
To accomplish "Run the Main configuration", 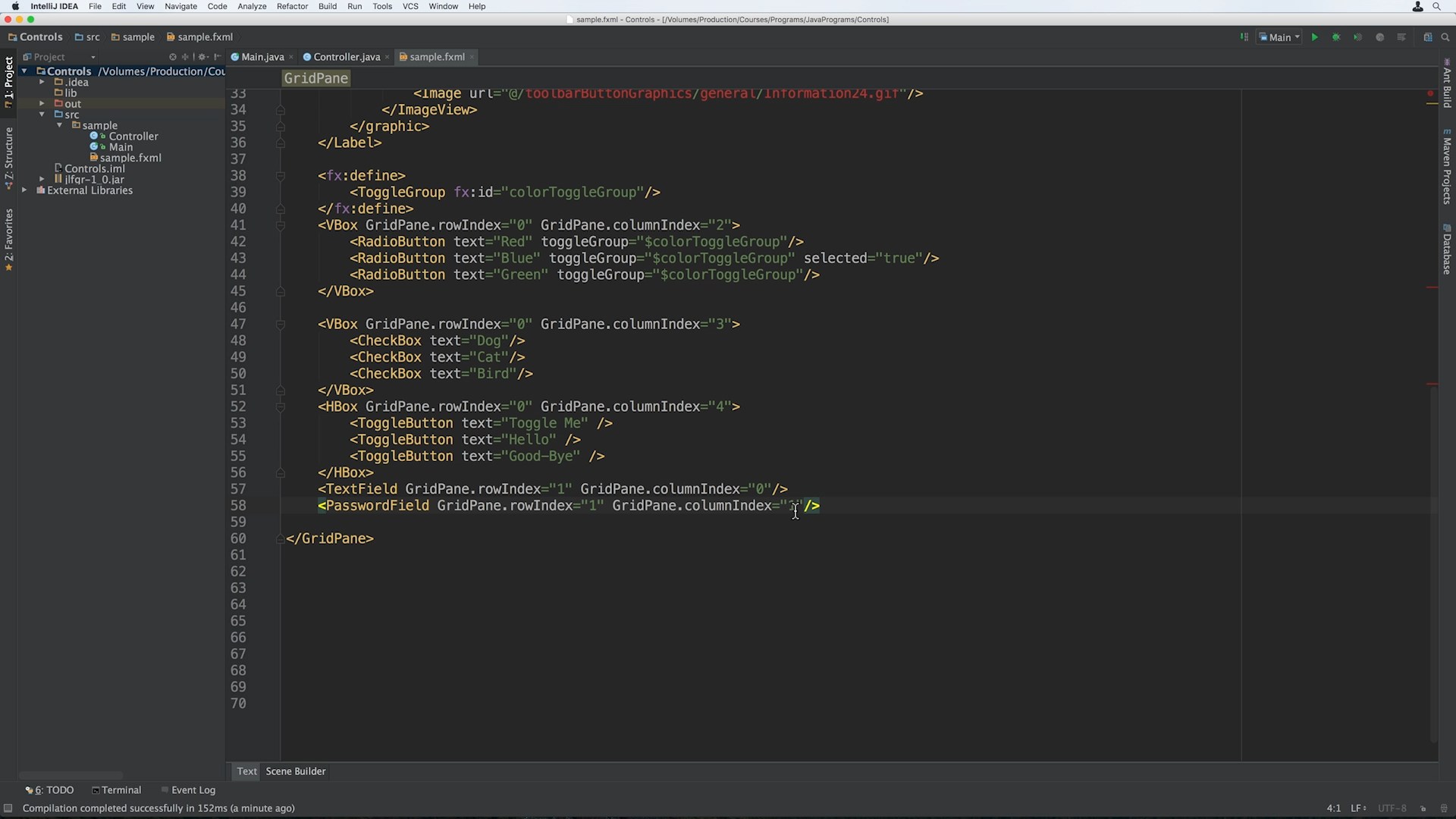I will point(1314,36).
